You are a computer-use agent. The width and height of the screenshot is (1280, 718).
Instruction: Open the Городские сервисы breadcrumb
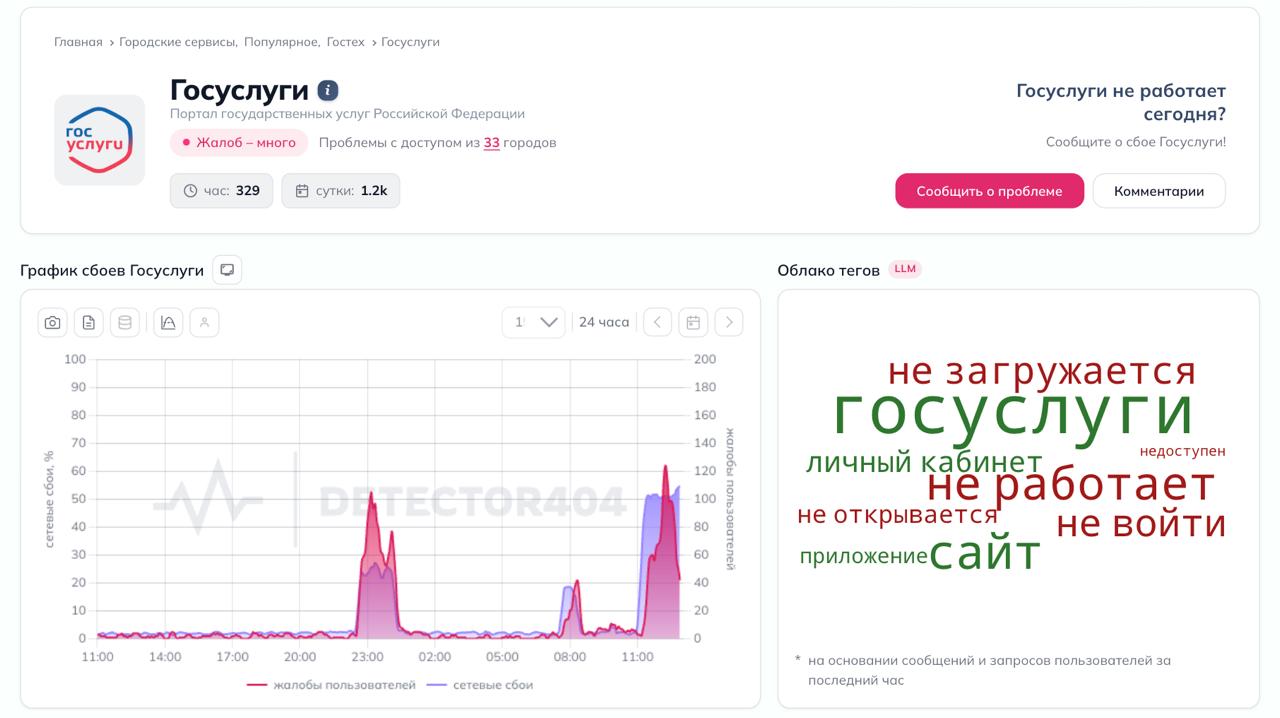(177, 42)
